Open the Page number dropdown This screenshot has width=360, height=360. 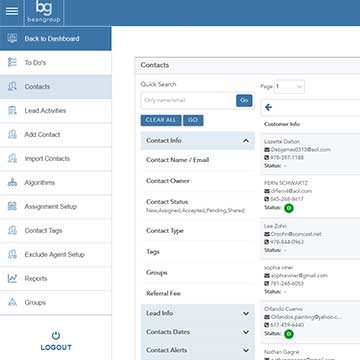289,87
